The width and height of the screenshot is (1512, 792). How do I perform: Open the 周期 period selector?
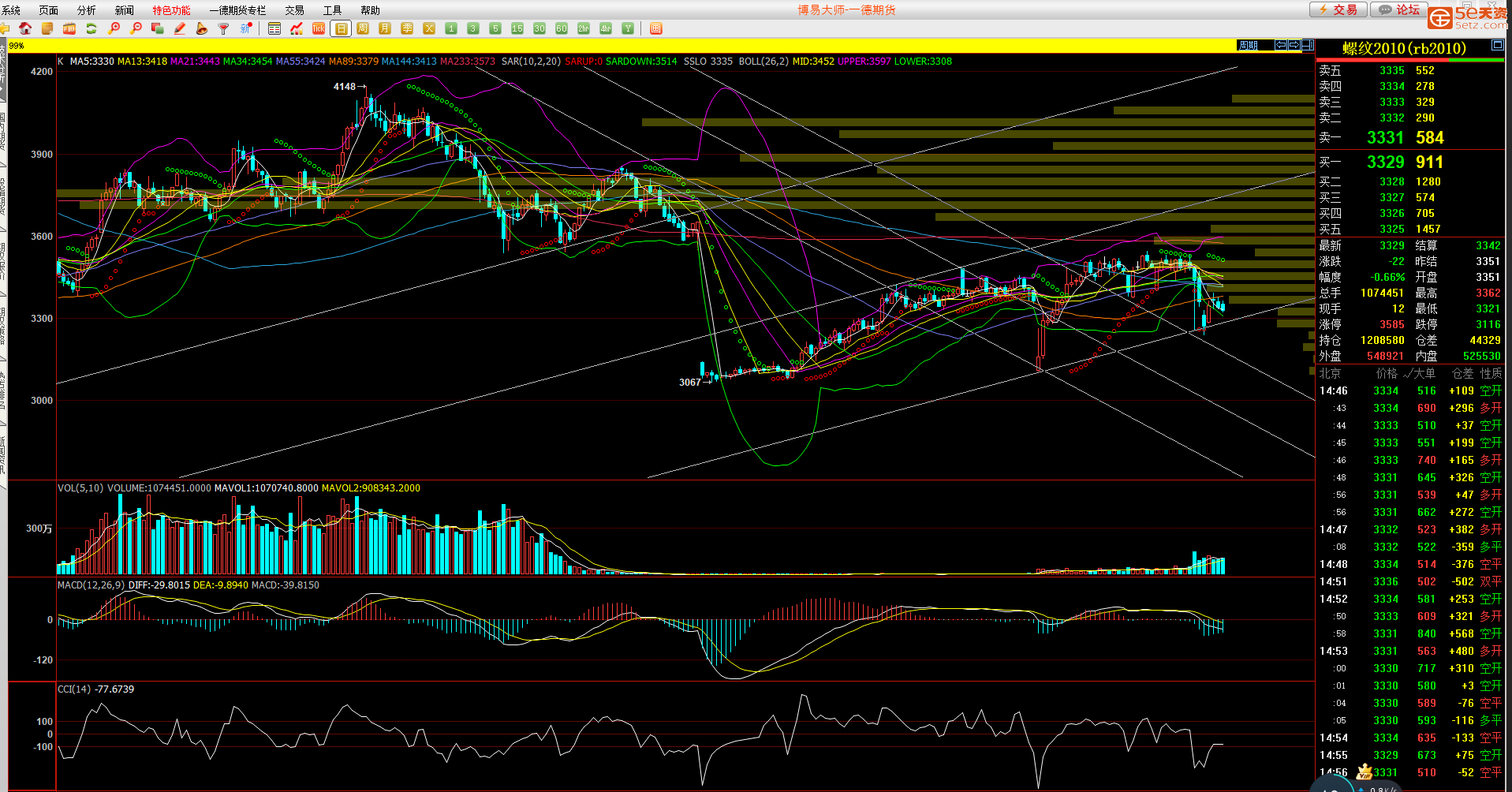point(1249,45)
